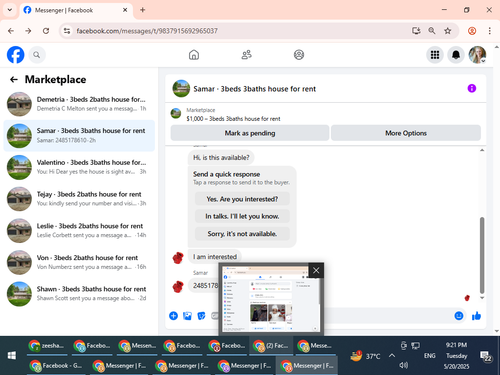Open the Chrome zoom magnifier icon

pyautogui.click(x=432, y=31)
